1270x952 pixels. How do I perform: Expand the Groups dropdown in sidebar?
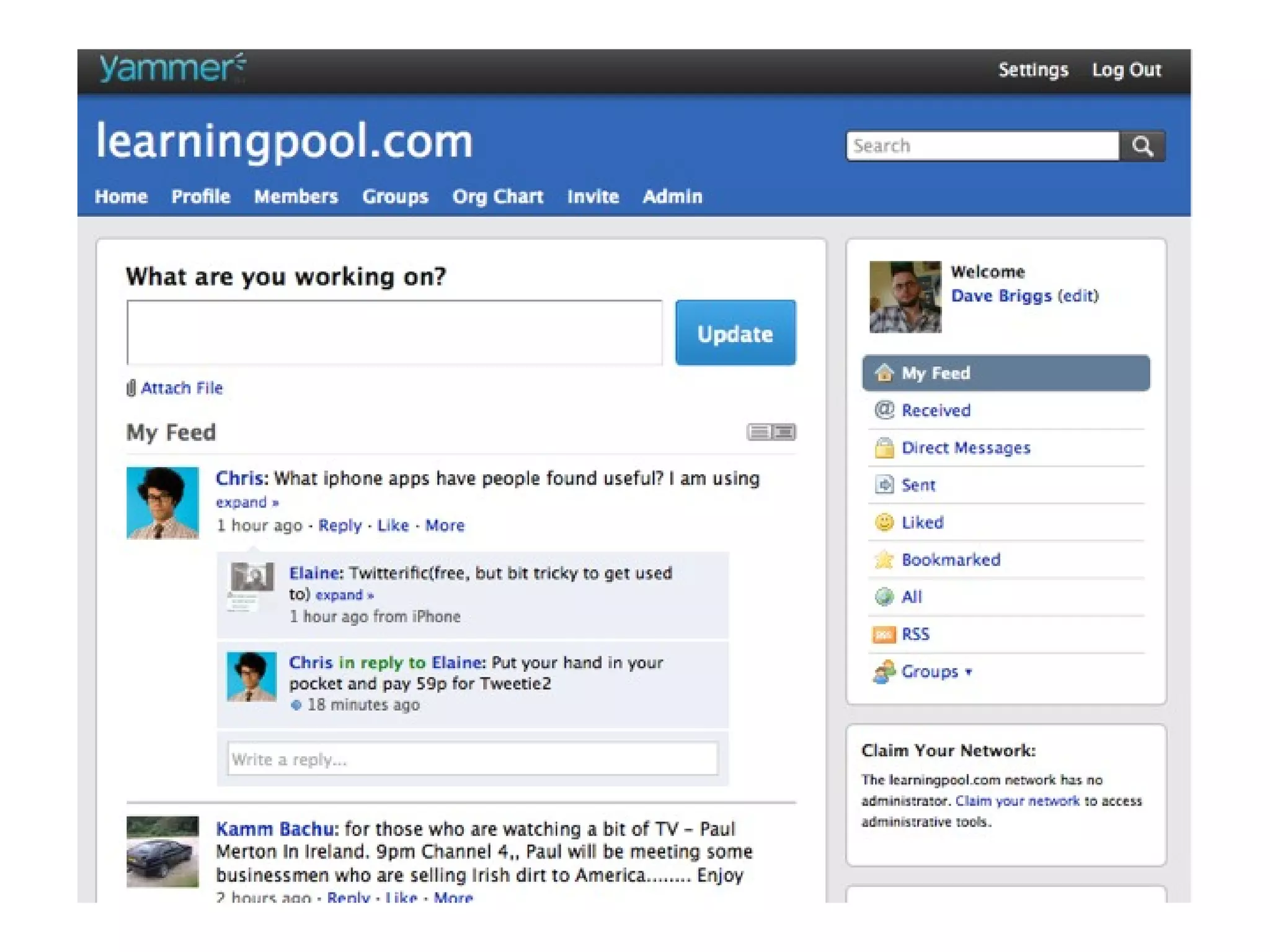click(936, 671)
